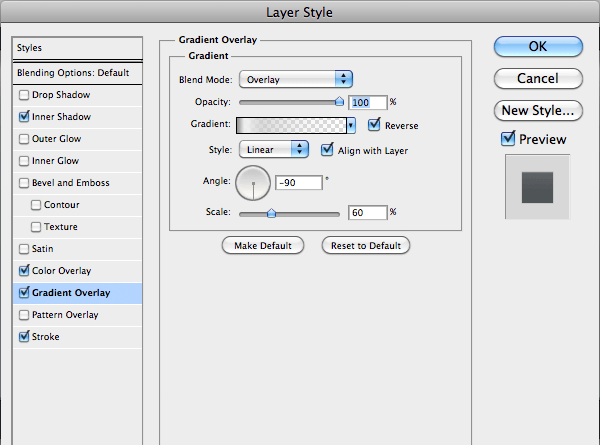The width and height of the screenshot is (600, 445).
Task: Enable the Drop Shadow checkbox
Action: click(x=24, y=95)
